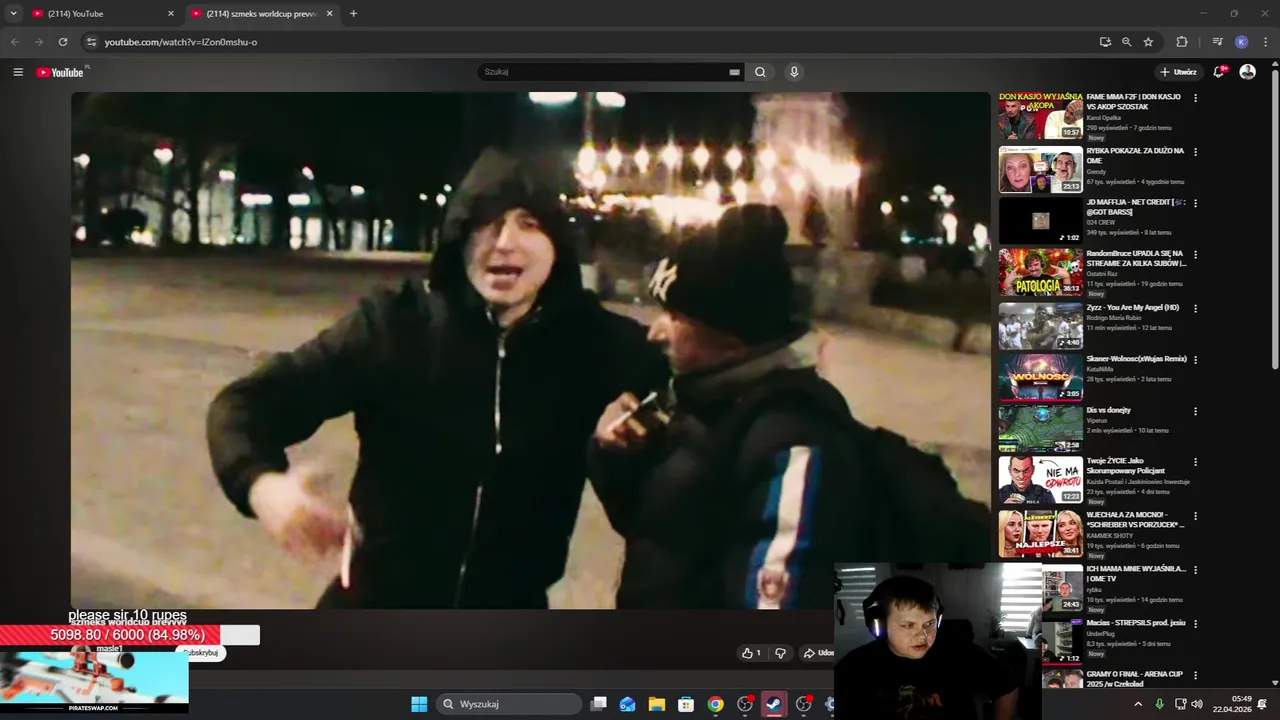Viewport: 1280px width, 720px height.
Task: Open the on-screen keyboard icon in search box
Action: tap(735, 72)
